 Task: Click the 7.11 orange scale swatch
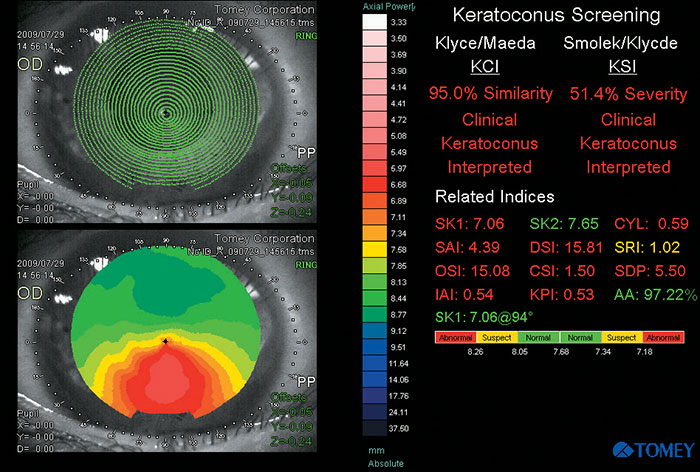coord(375,217)
